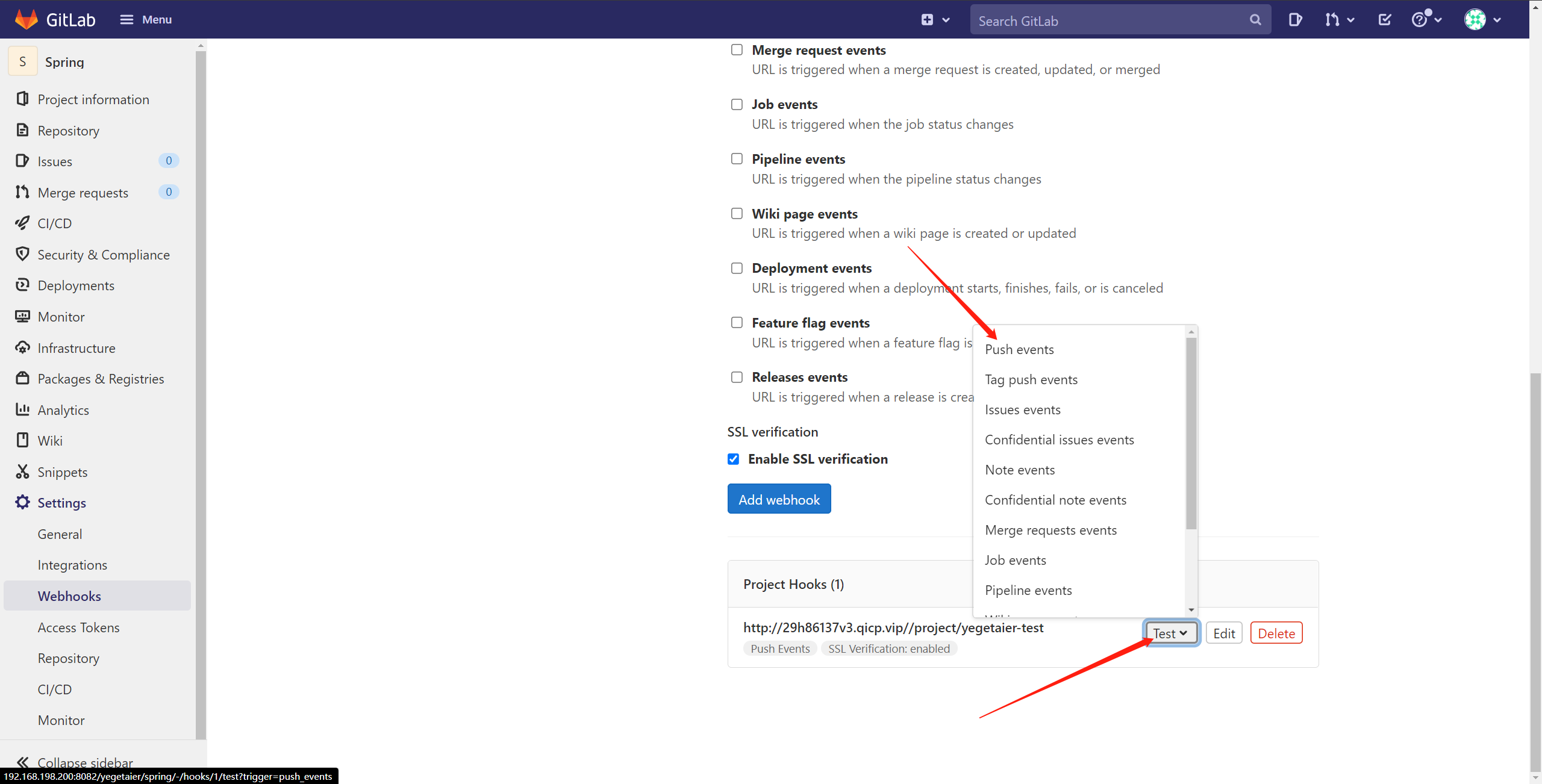
Task: Click the Add webhook button
Action: coord(779,499)
